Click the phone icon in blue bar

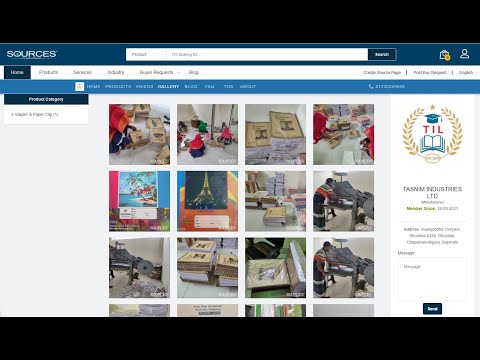371,86
